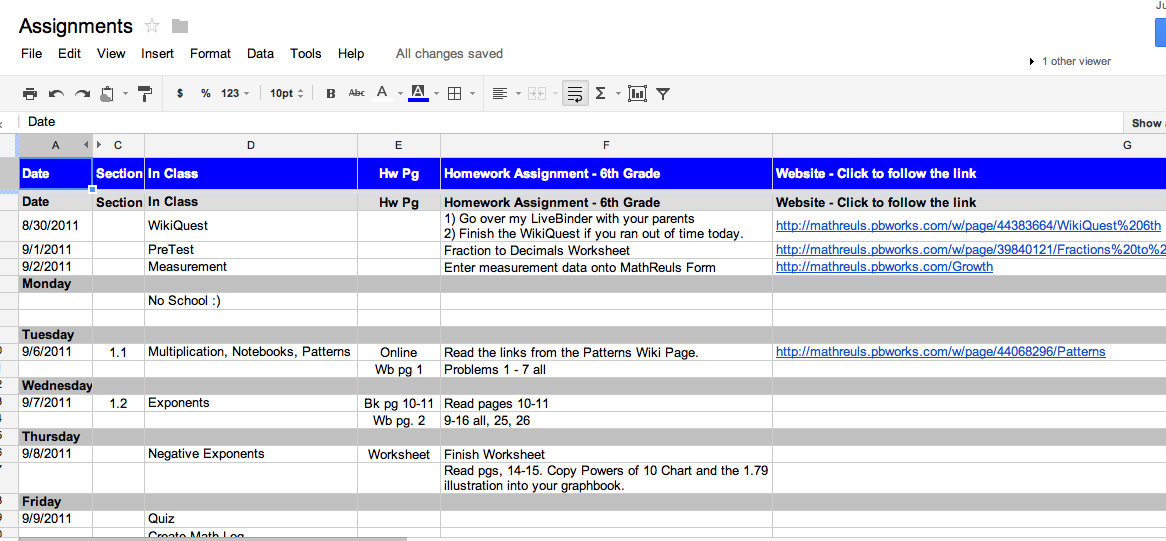Viewport: 1166px width, 541px height.
Task: Open the Format menu
Action: click(x=210, y=54)
